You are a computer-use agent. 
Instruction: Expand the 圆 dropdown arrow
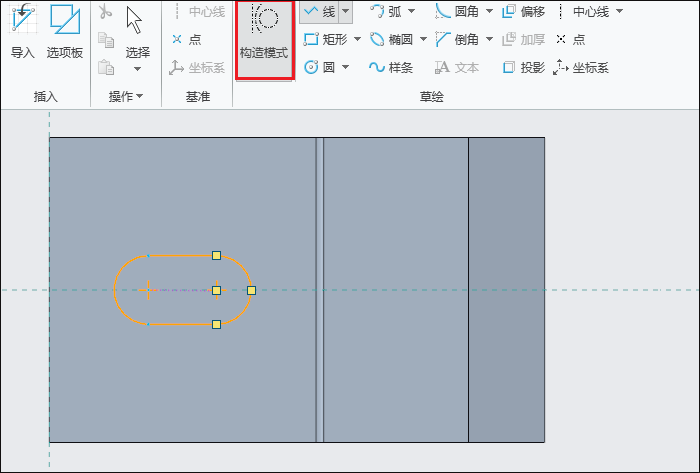pyautogui.click(x=346, y=67)
